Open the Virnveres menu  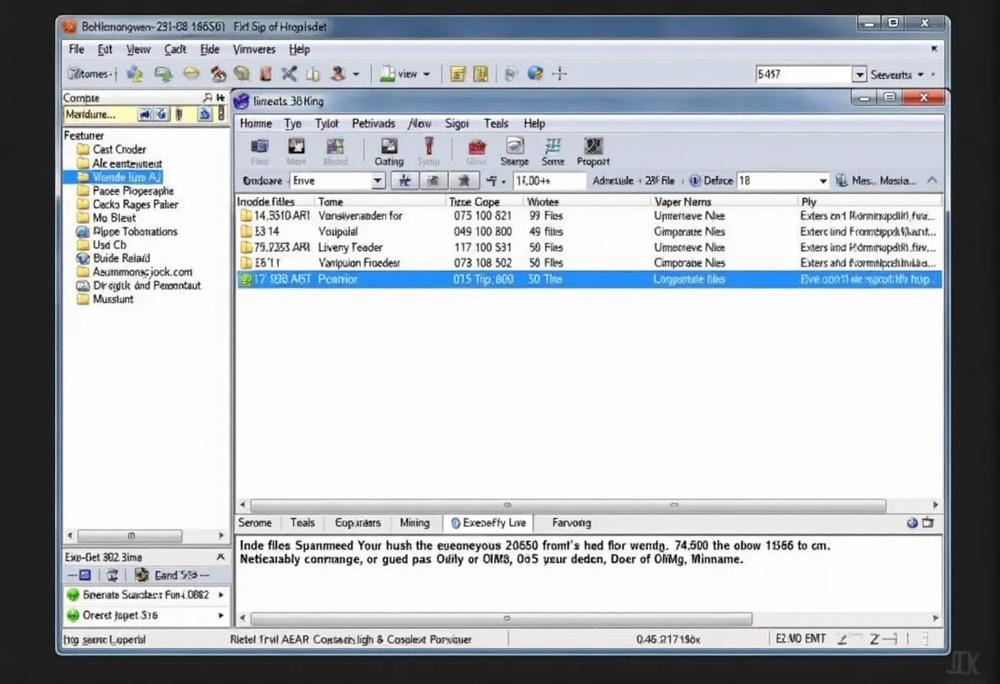(254, 49)
